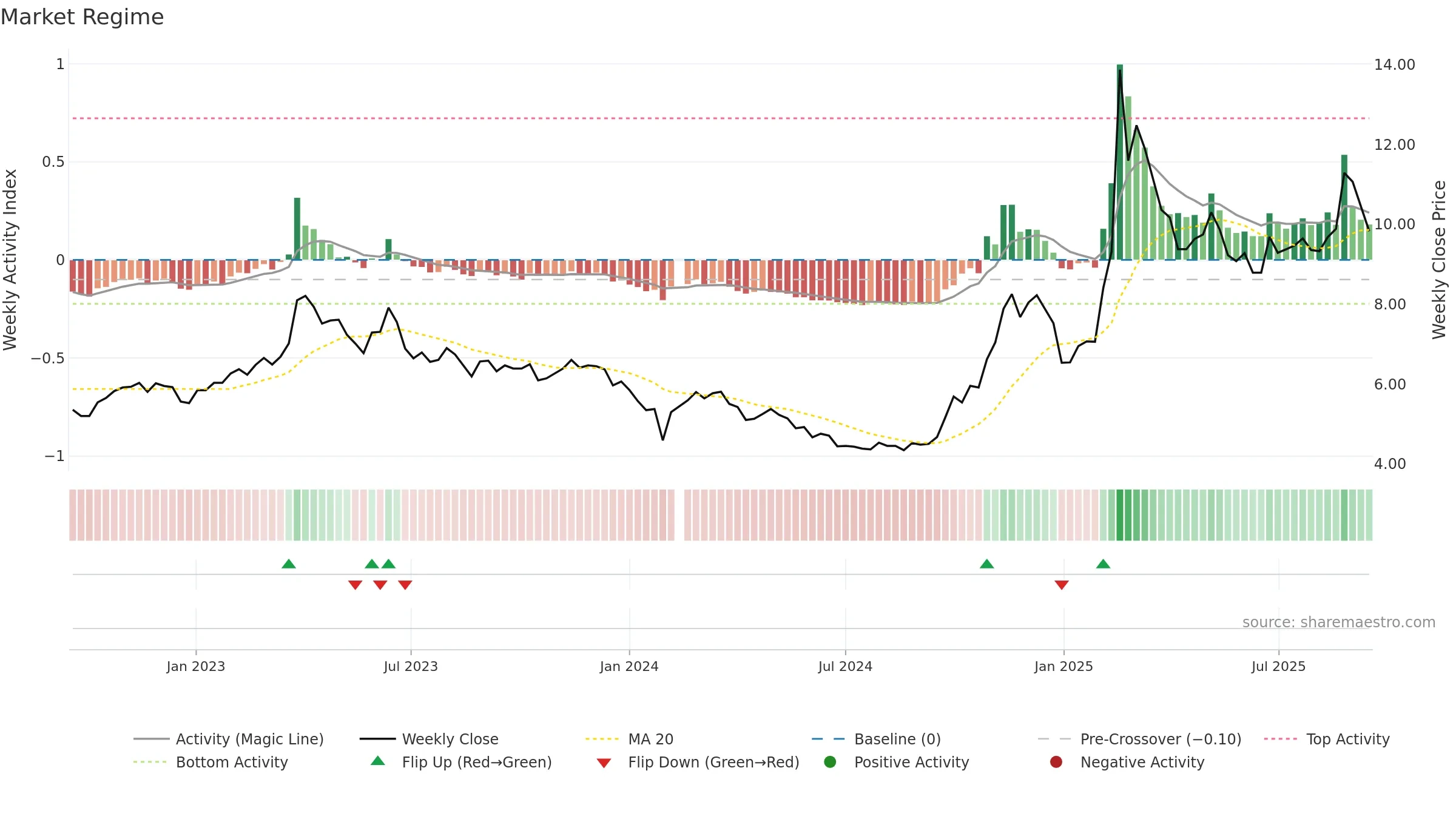
Task: Click the −1 activity axis label
Action: pos(54,456)
